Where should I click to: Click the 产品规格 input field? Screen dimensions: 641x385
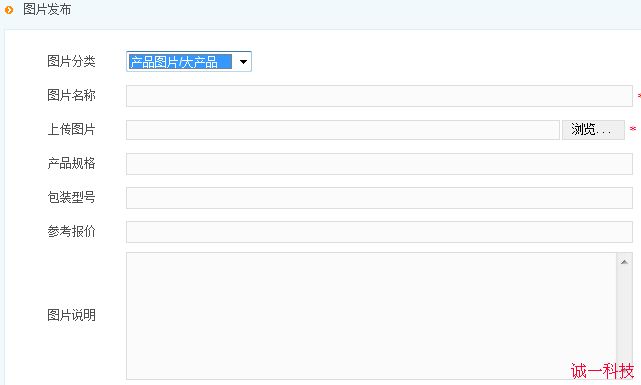coord(379,164)
